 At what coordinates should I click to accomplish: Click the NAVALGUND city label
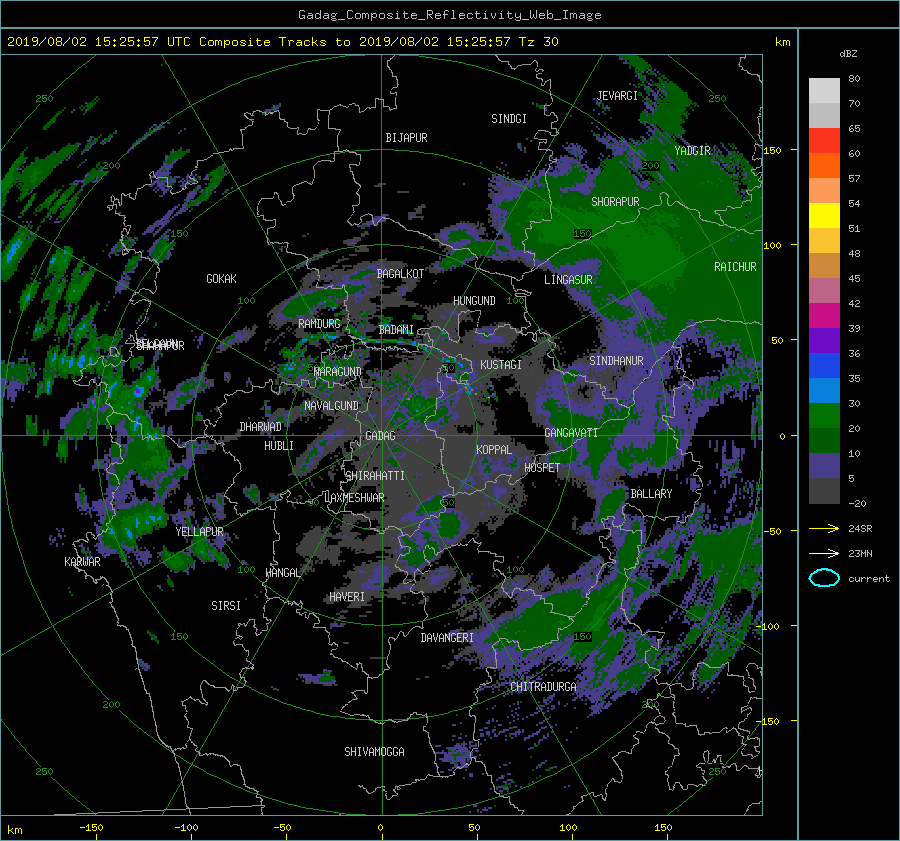(331, 406)
